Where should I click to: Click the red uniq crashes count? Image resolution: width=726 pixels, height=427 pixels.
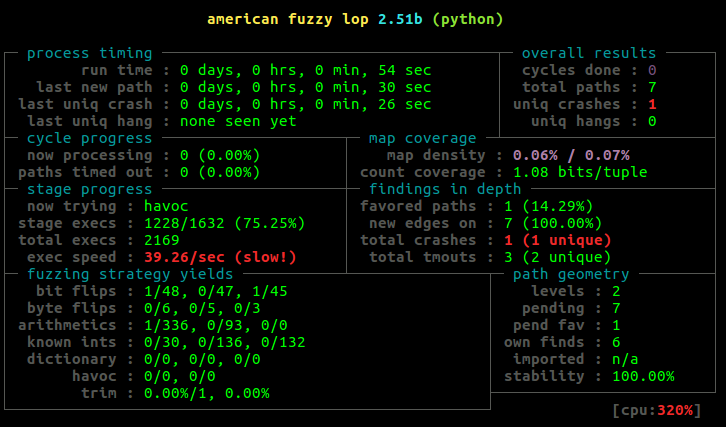pos(651,104)
